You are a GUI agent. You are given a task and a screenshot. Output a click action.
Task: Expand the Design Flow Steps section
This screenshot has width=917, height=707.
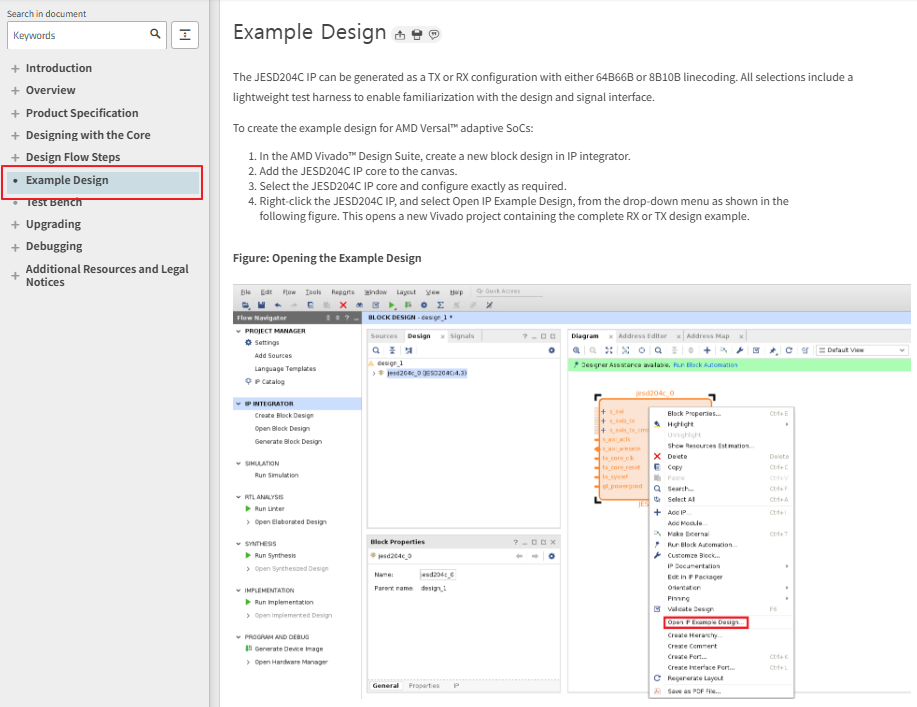point(15,157)
